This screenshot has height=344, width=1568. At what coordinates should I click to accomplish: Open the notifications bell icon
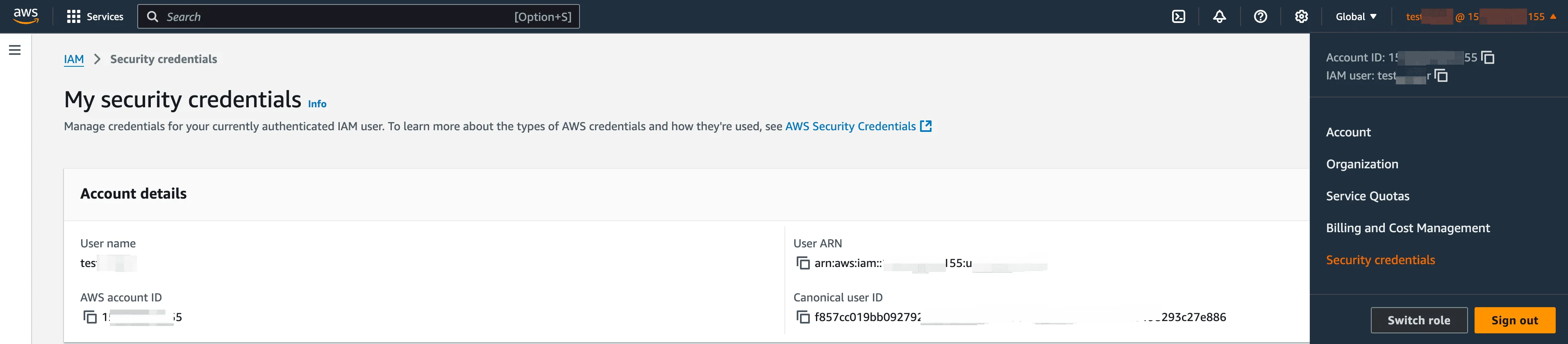1219,16
